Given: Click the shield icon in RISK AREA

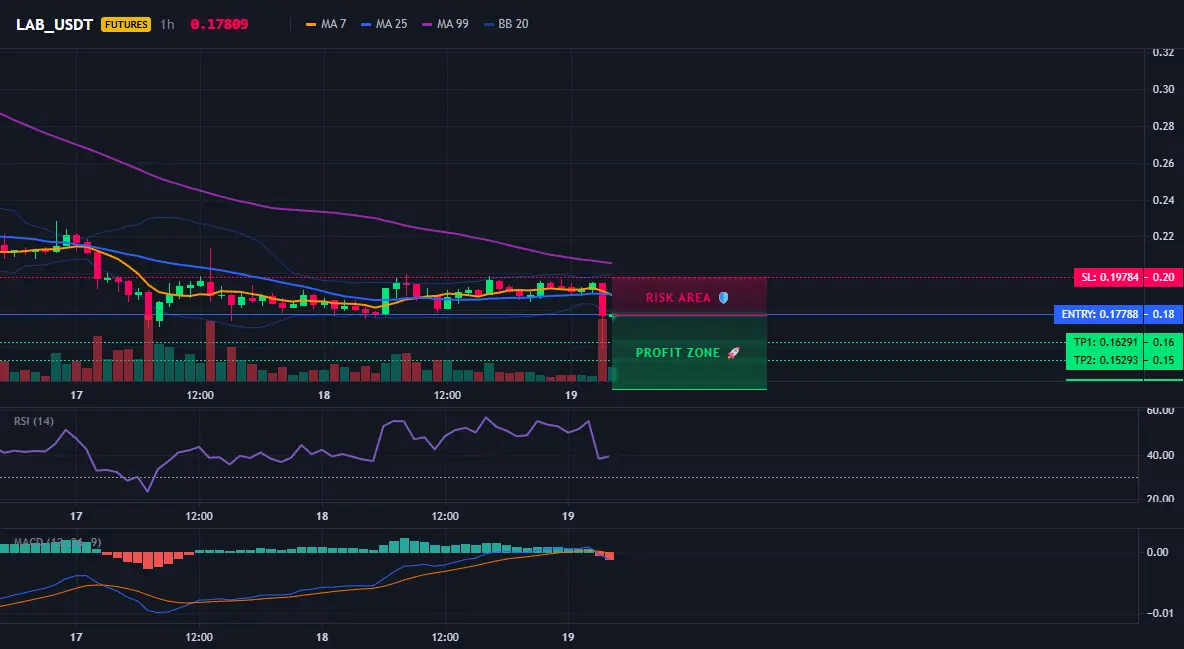Looking at the screenshot, I should (723, 298).
